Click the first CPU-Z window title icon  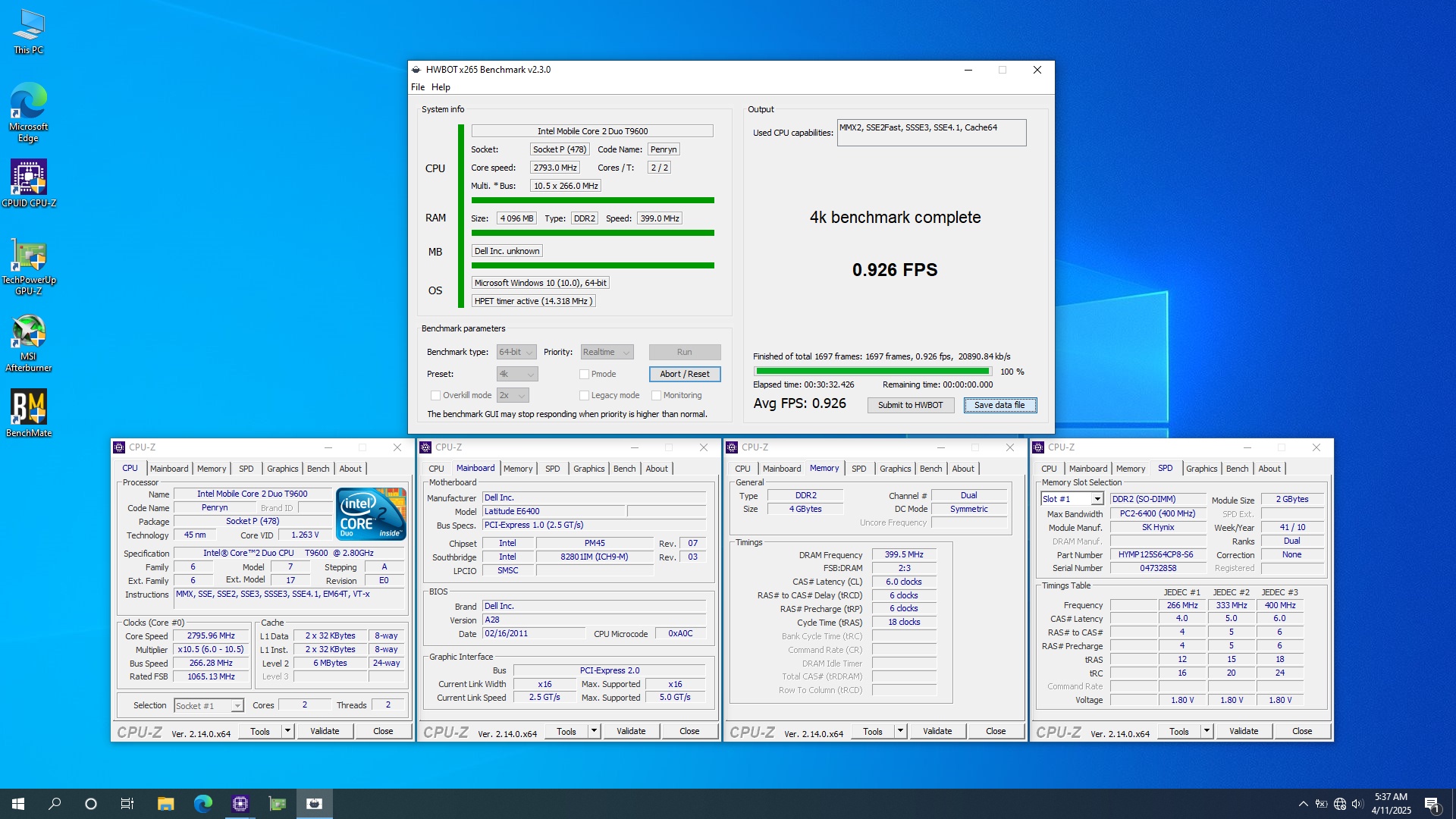click(x=119, y=447)
